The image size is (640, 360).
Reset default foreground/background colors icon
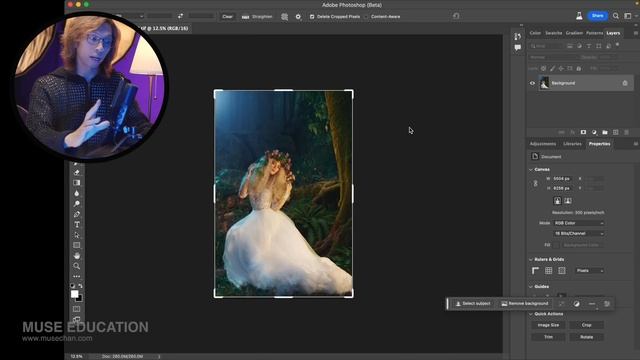click(73, 286)
